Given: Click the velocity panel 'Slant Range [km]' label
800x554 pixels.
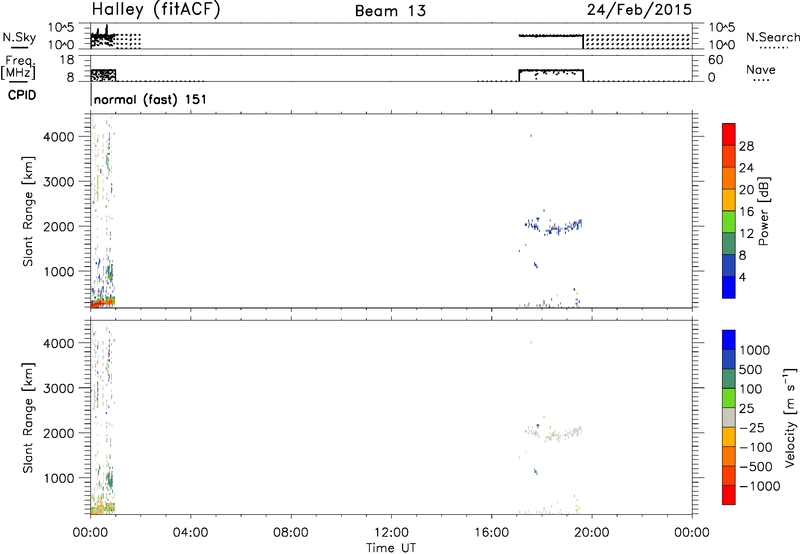Looking at the screenshot, I should pos(28,418).
